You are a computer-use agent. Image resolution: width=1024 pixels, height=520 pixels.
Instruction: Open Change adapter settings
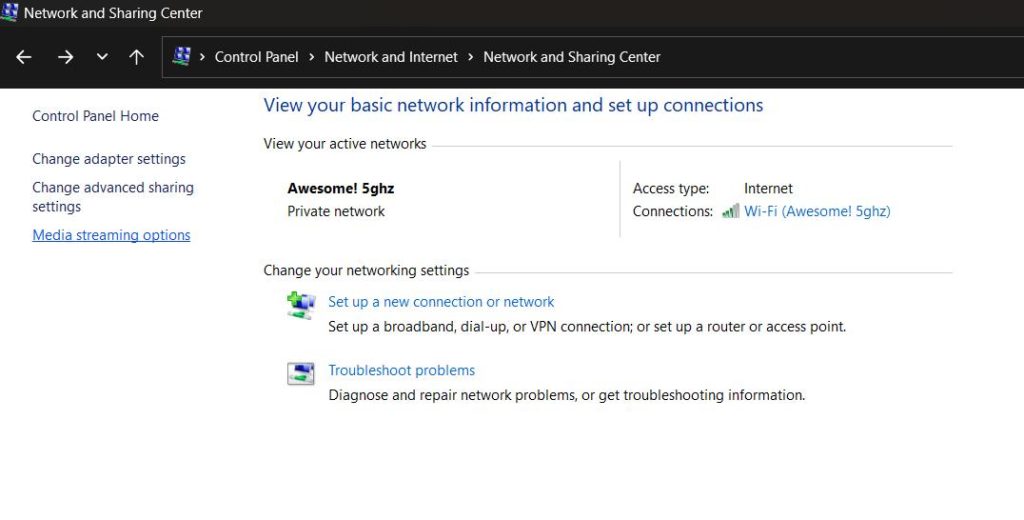tap(109, 159)
